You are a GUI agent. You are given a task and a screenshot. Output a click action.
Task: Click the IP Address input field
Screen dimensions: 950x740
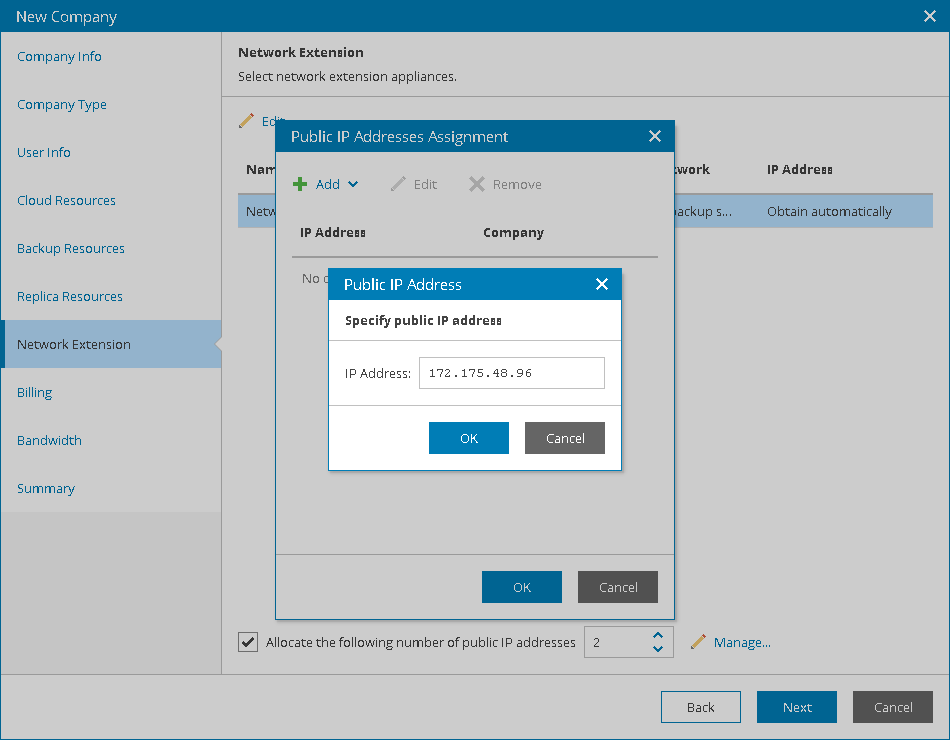511,373
